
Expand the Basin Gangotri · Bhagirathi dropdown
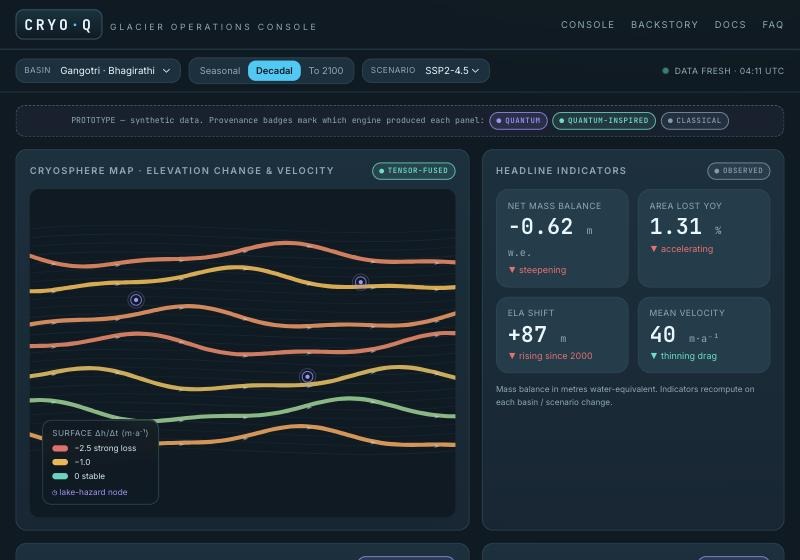click(98, 70)
